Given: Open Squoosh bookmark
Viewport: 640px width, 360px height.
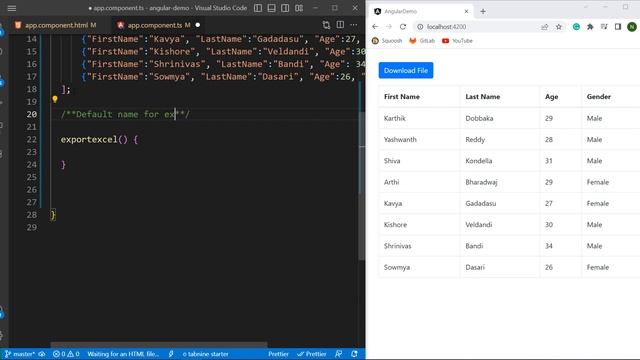Looking at the screenshot, I should 387,41.
